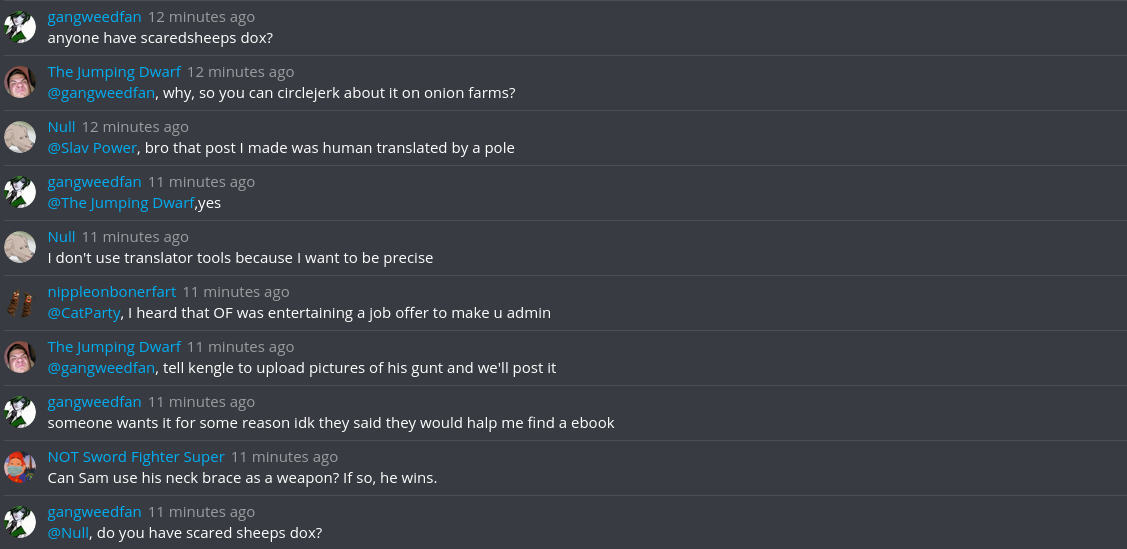Click @gangweedfan mention in the circlejerk message
1127x549 pixels.
point(101,93)
